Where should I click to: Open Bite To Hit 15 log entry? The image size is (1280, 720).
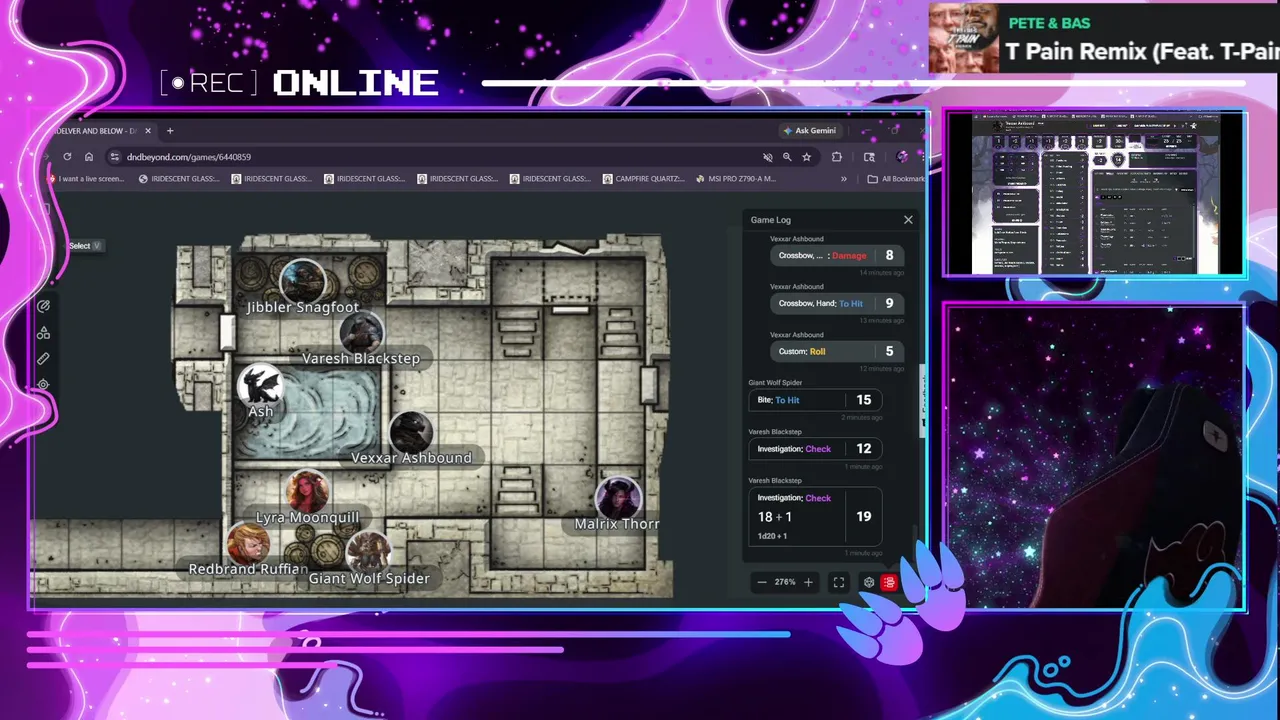816,400
